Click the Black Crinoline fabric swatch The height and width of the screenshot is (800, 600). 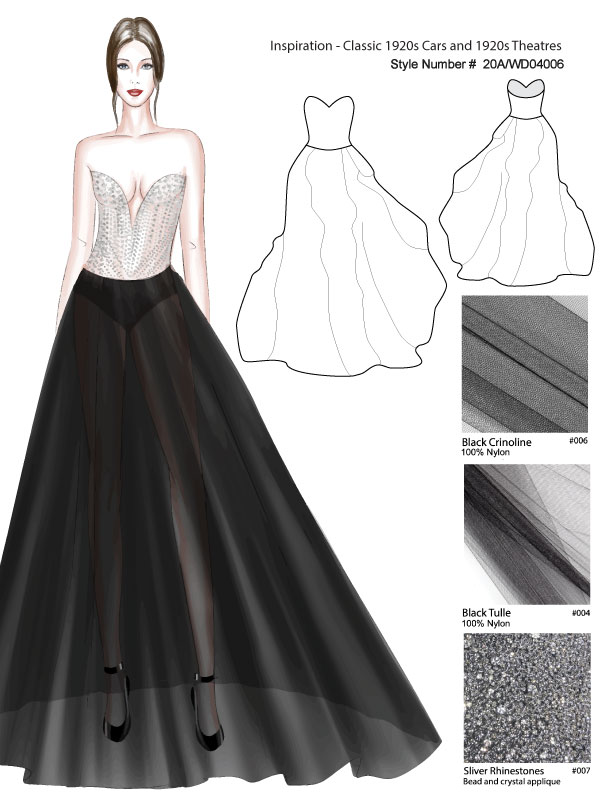(x=524, y=364)
